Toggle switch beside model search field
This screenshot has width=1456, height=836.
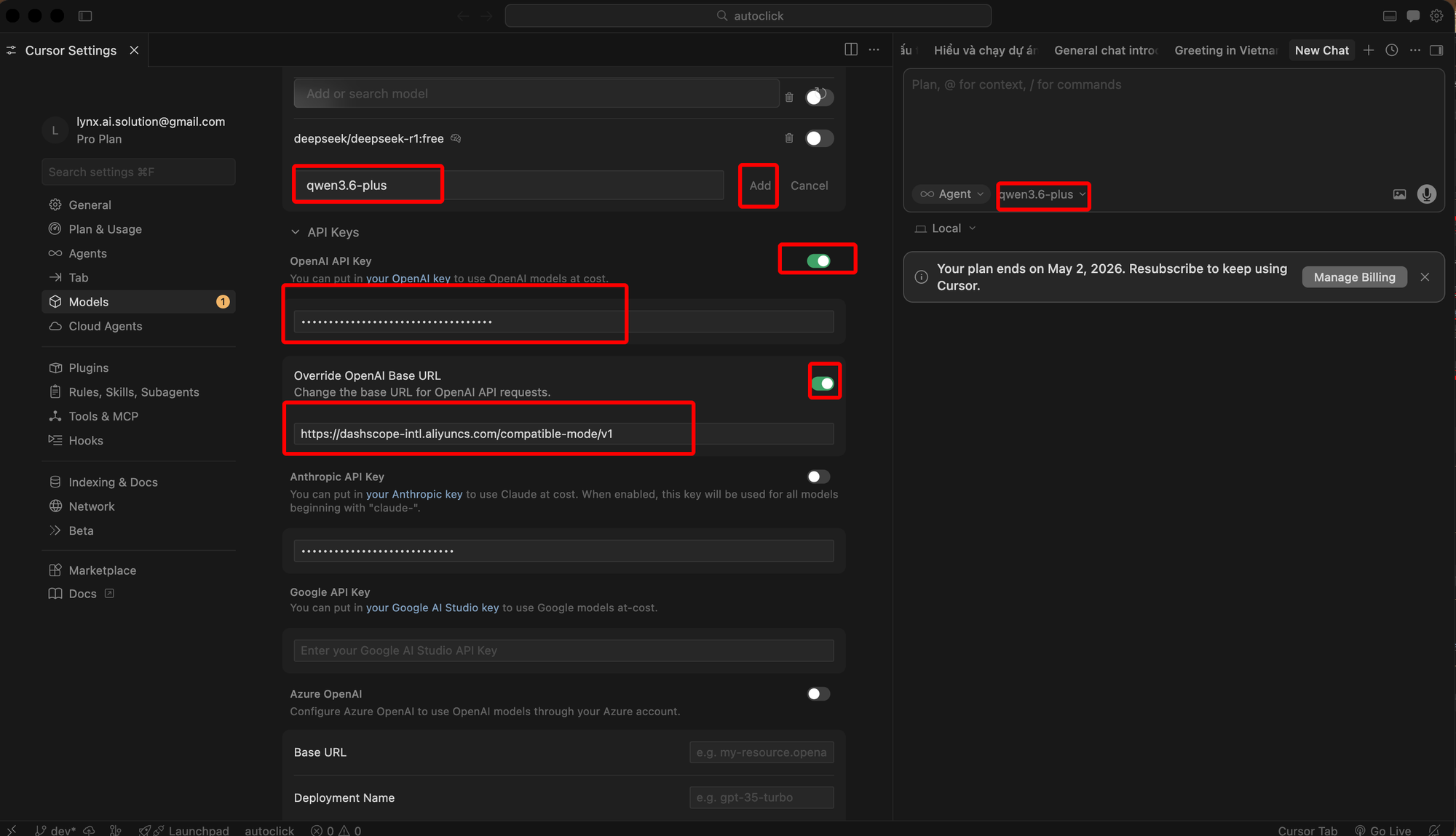[819, 97]
